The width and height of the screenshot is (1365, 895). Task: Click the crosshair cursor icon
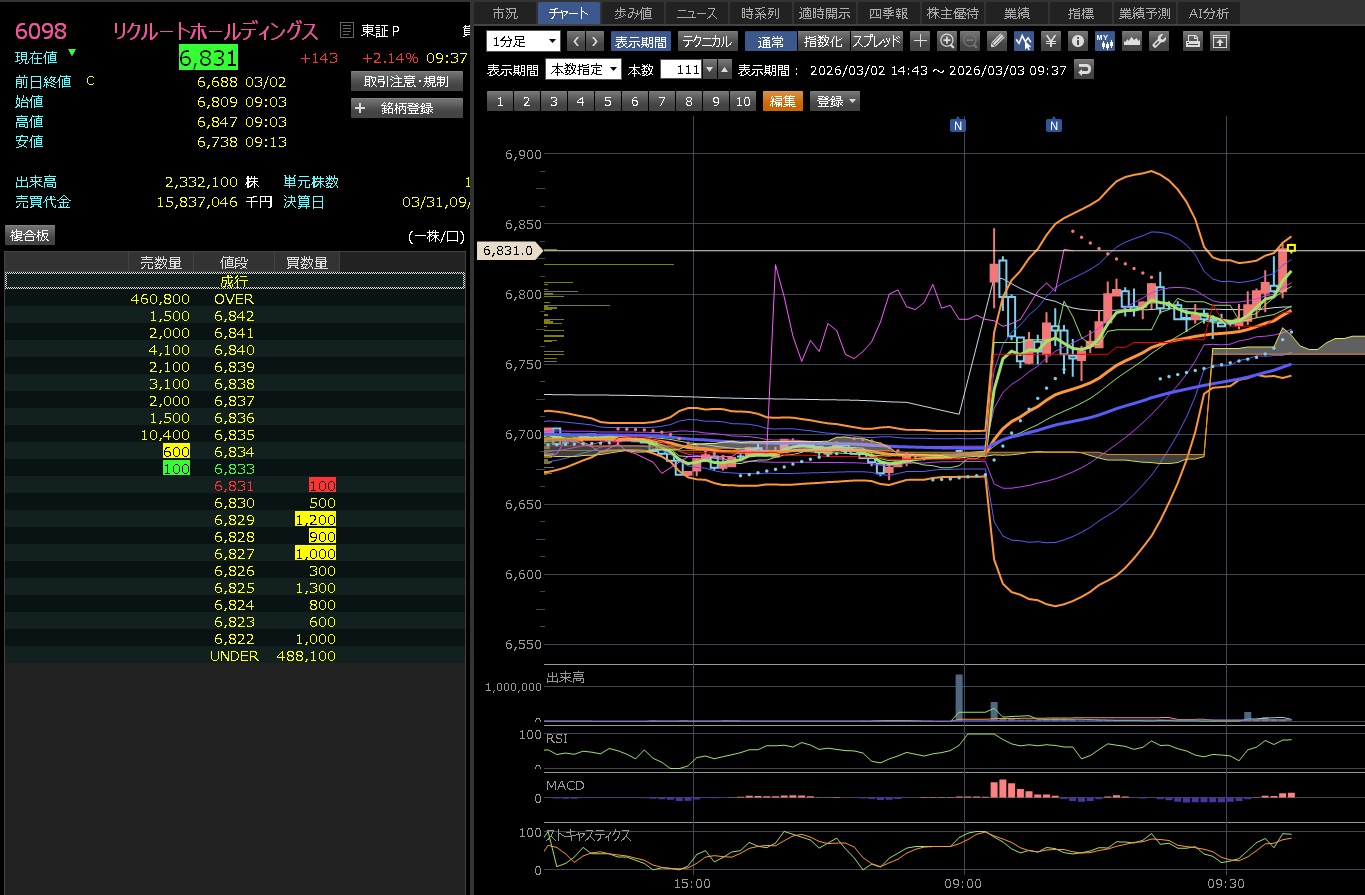920,41
